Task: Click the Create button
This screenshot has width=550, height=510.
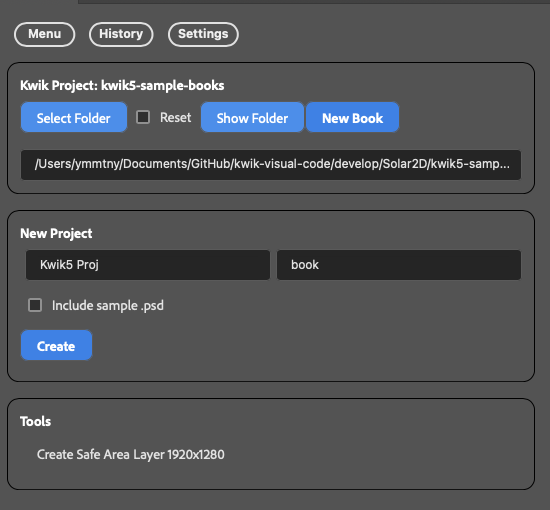Action: (56, 345)
